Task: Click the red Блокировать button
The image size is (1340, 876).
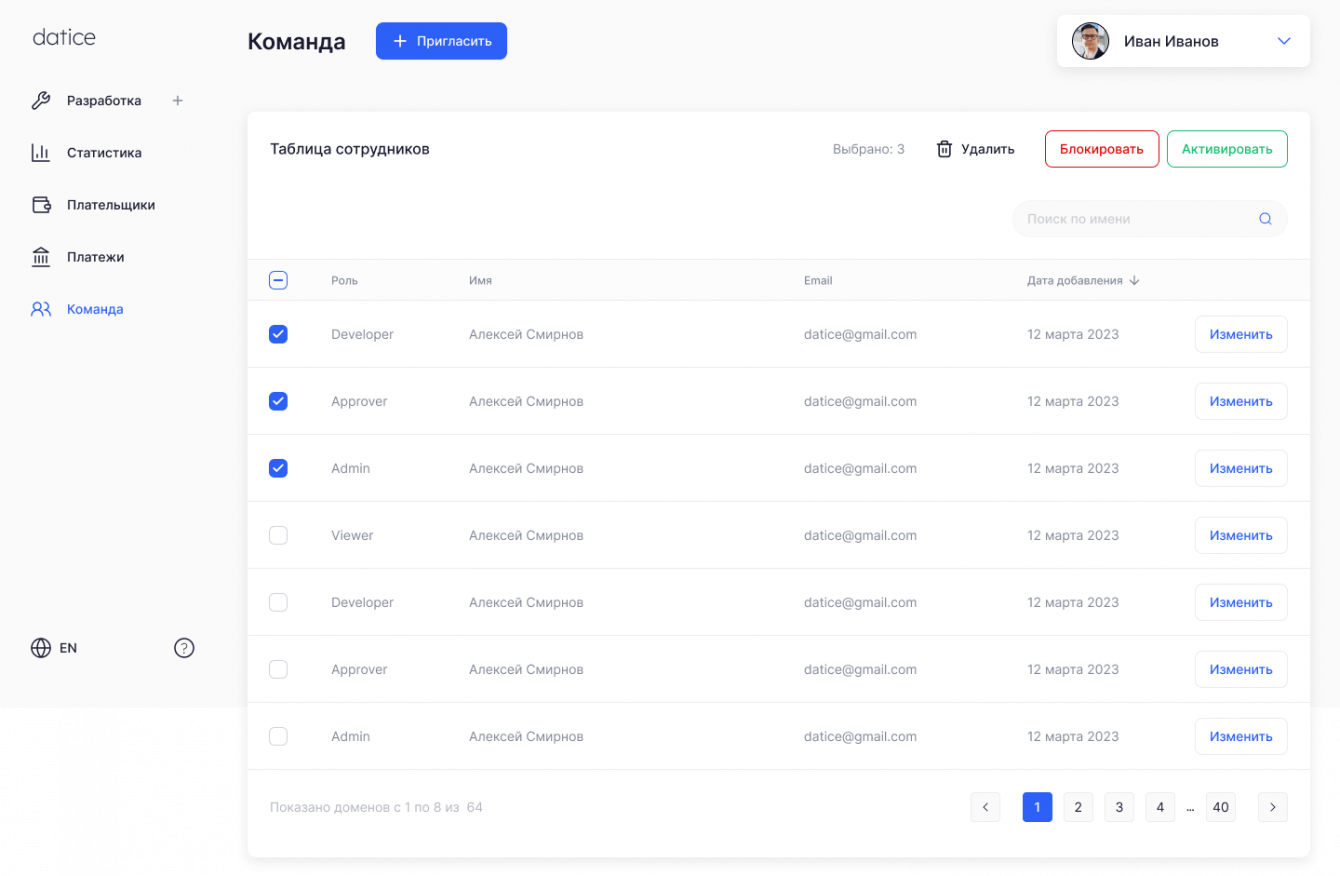Action: tap(1102, 149)
